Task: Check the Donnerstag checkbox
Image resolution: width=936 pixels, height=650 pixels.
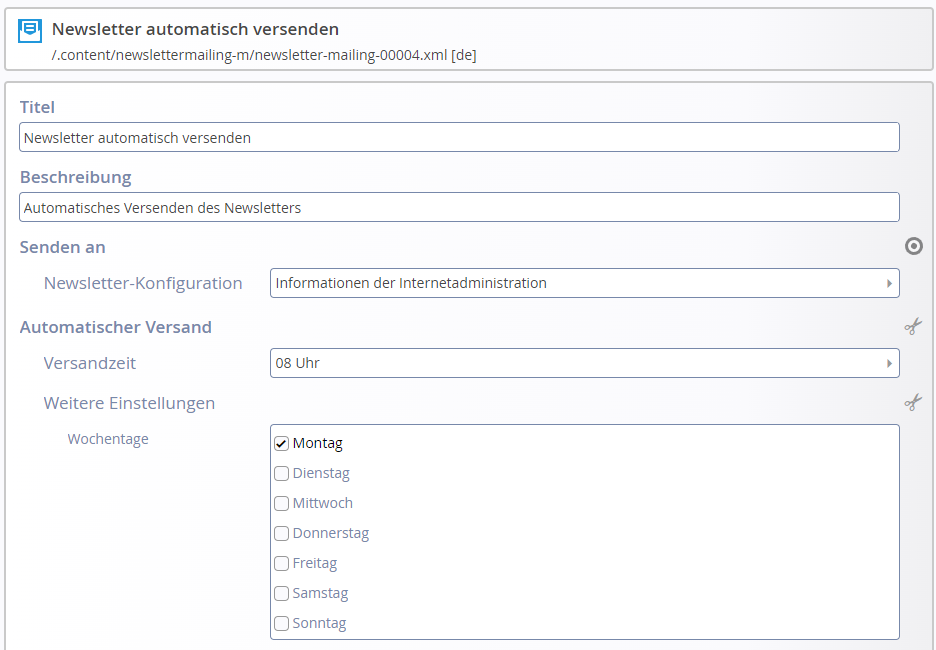Action: (x=281, y=533)
